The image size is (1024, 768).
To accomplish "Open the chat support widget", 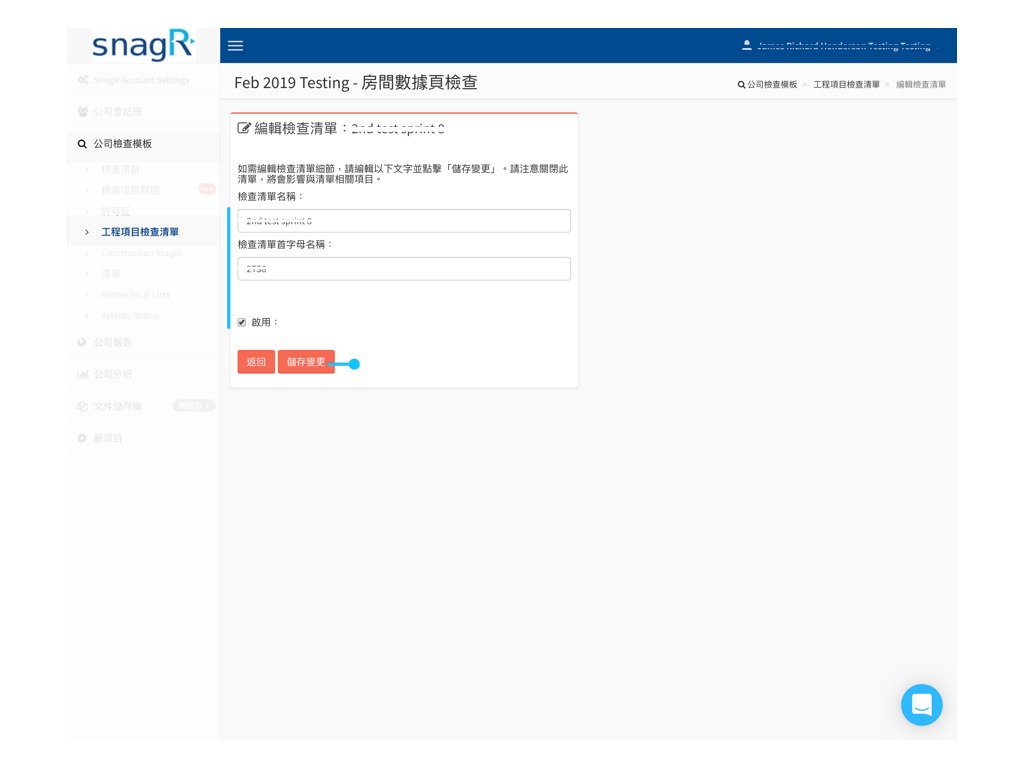I will pyautogui.click(x=921, y=705).
